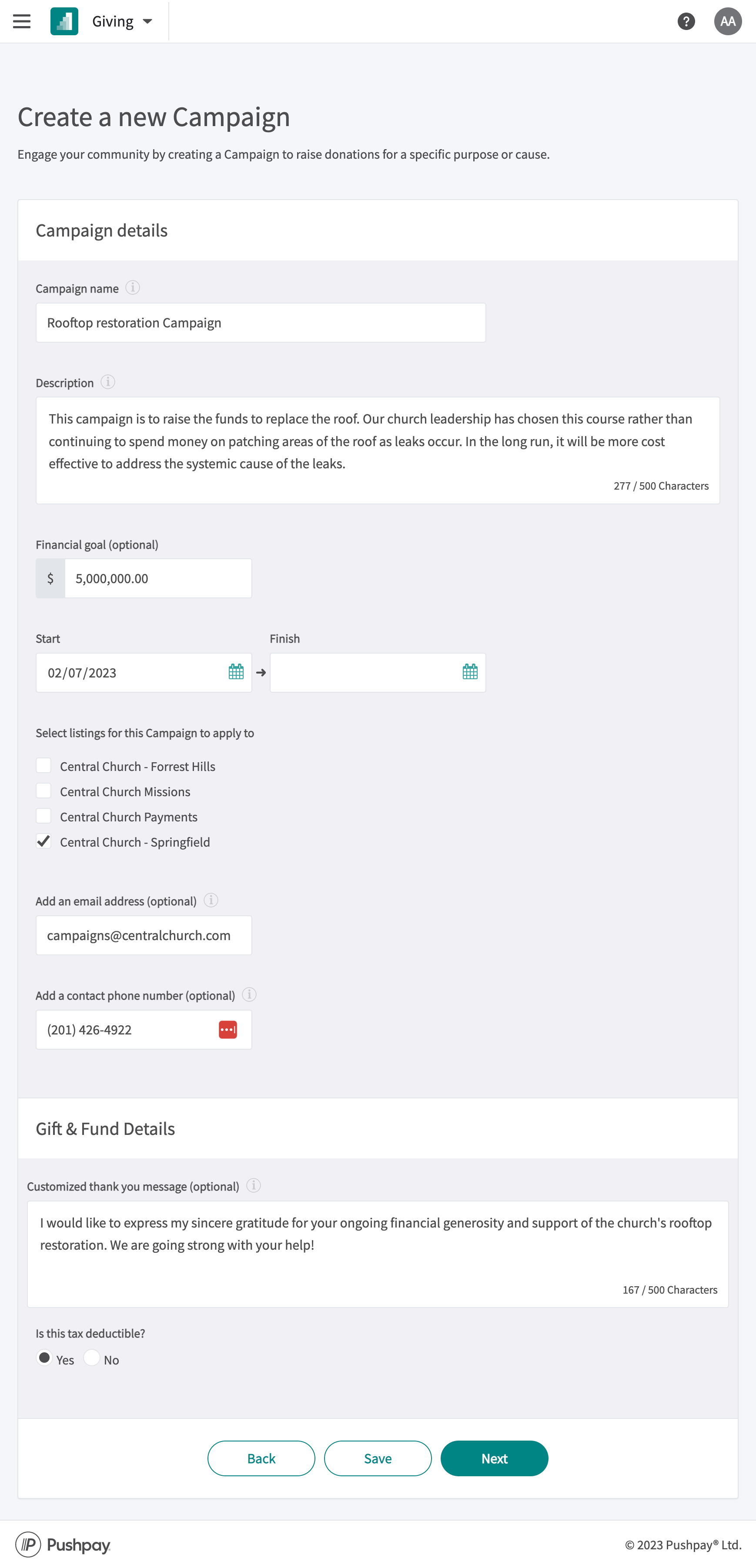This screenshot has width=756, height=1568.
Task: Click the Campaign name info icon
Action: click(x=133, y=287)
